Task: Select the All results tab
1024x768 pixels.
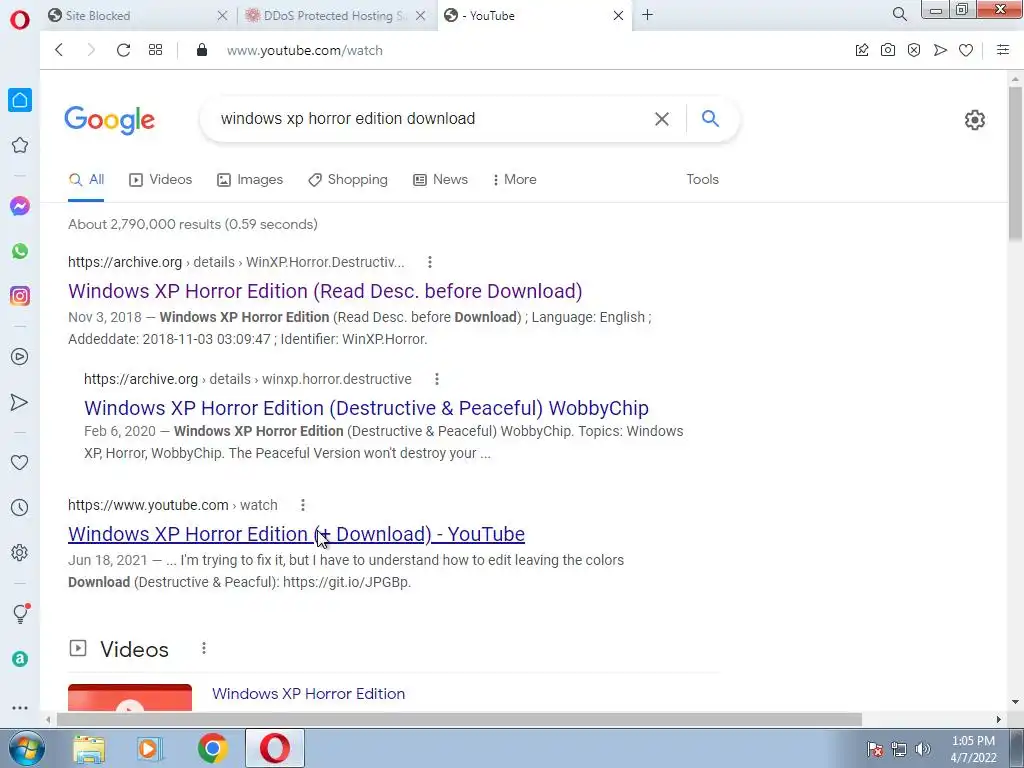Action: (86, 180)
